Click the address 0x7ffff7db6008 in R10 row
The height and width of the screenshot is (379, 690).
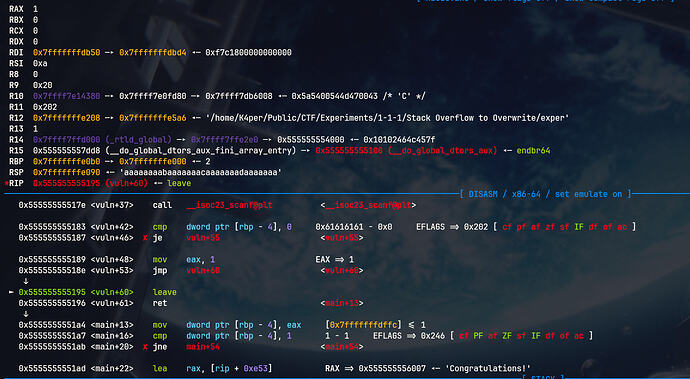pos(239,96)
